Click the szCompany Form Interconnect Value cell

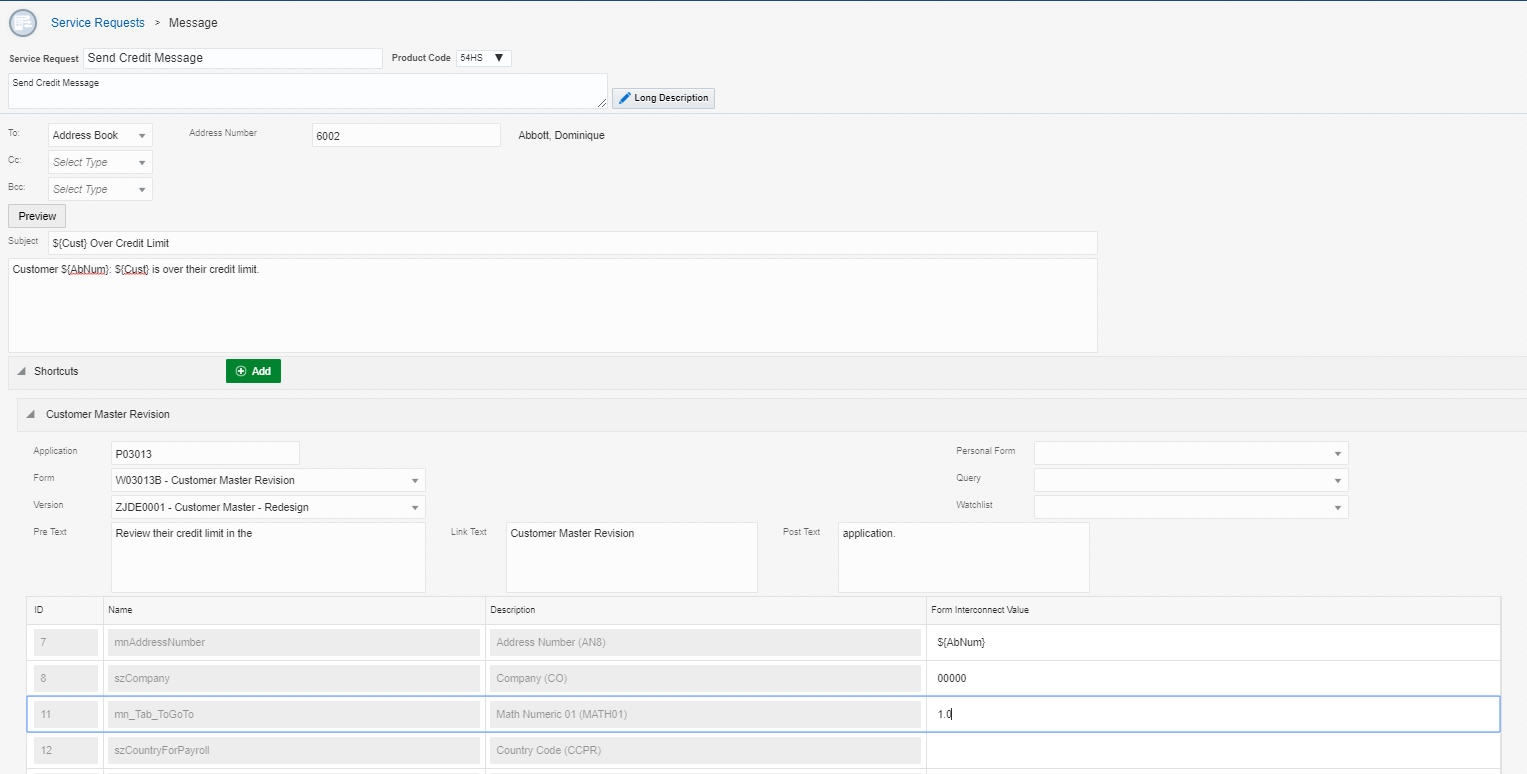click(1212, 678)
